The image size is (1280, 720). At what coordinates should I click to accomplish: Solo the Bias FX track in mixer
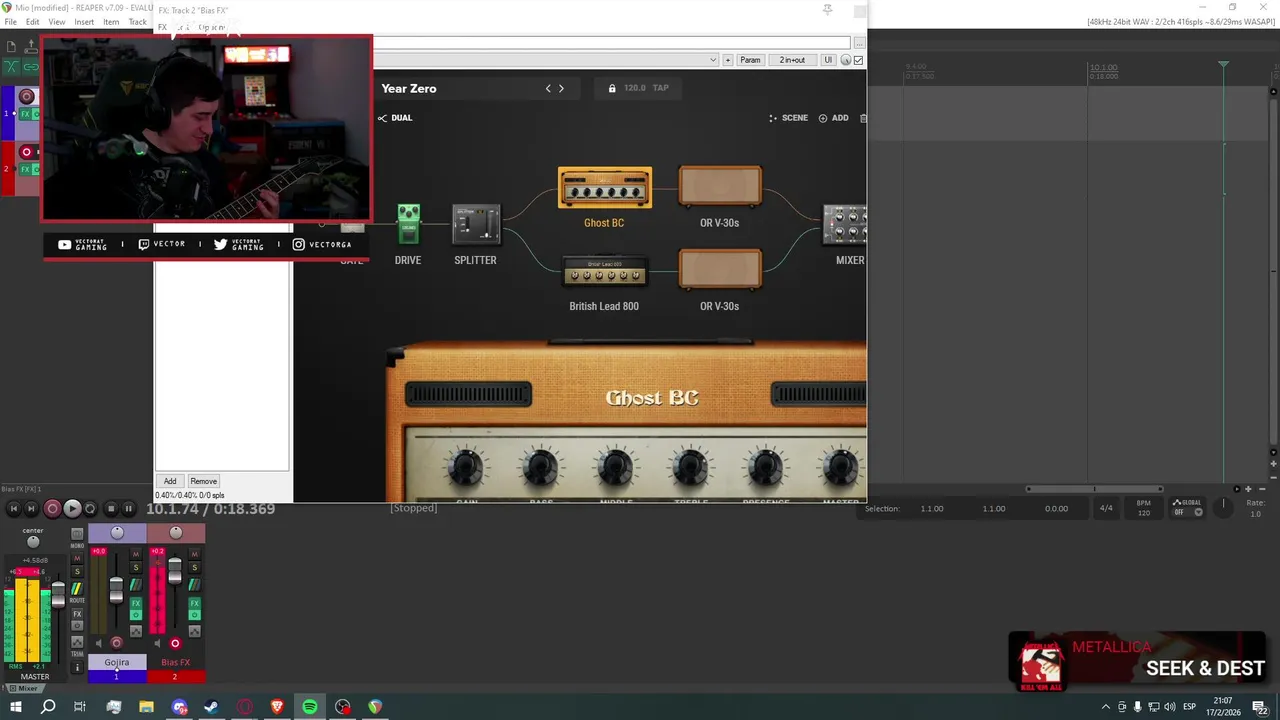tap(195, 567)
